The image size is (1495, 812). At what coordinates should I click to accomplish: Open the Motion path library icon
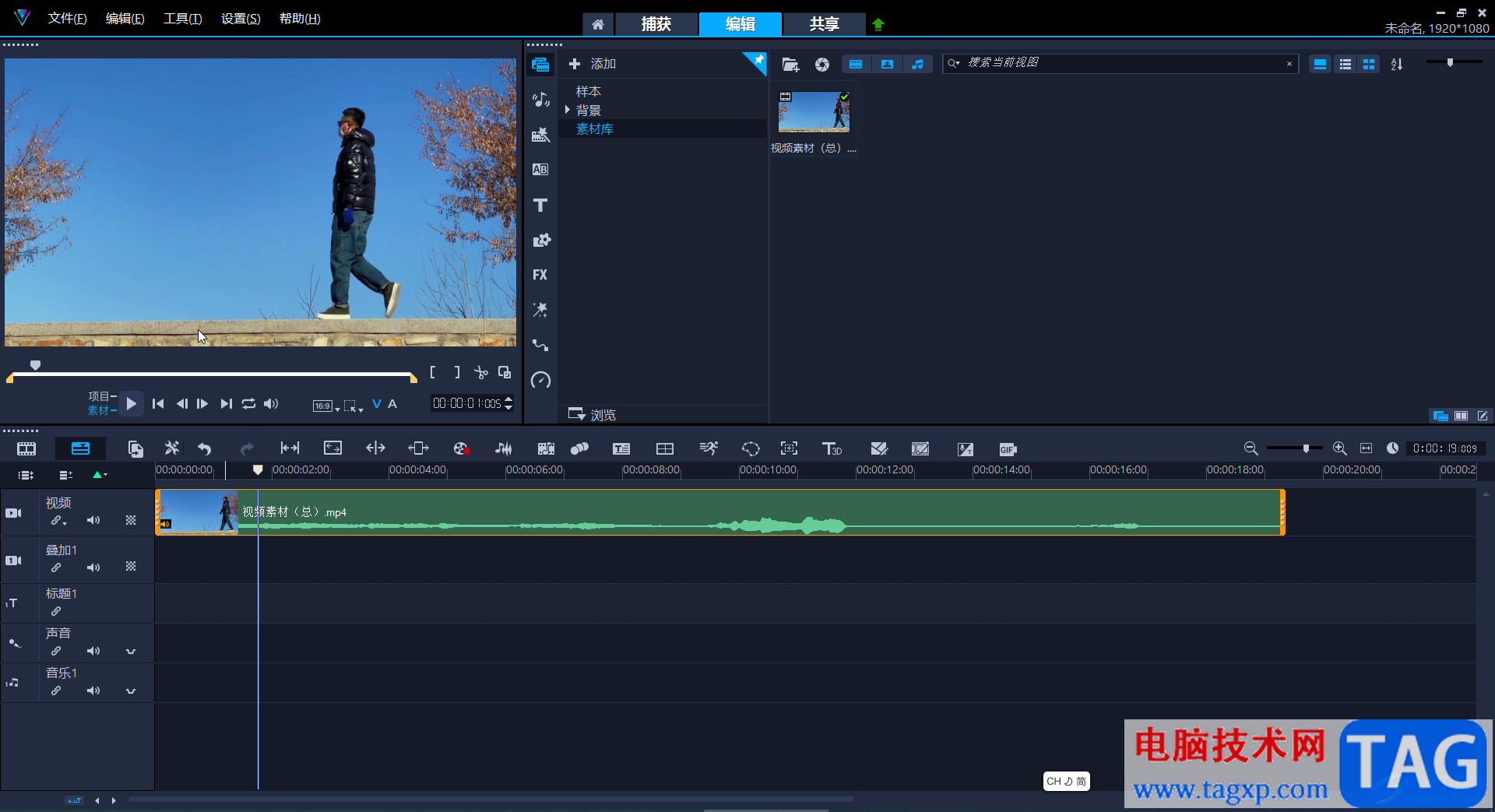[540, 345]
